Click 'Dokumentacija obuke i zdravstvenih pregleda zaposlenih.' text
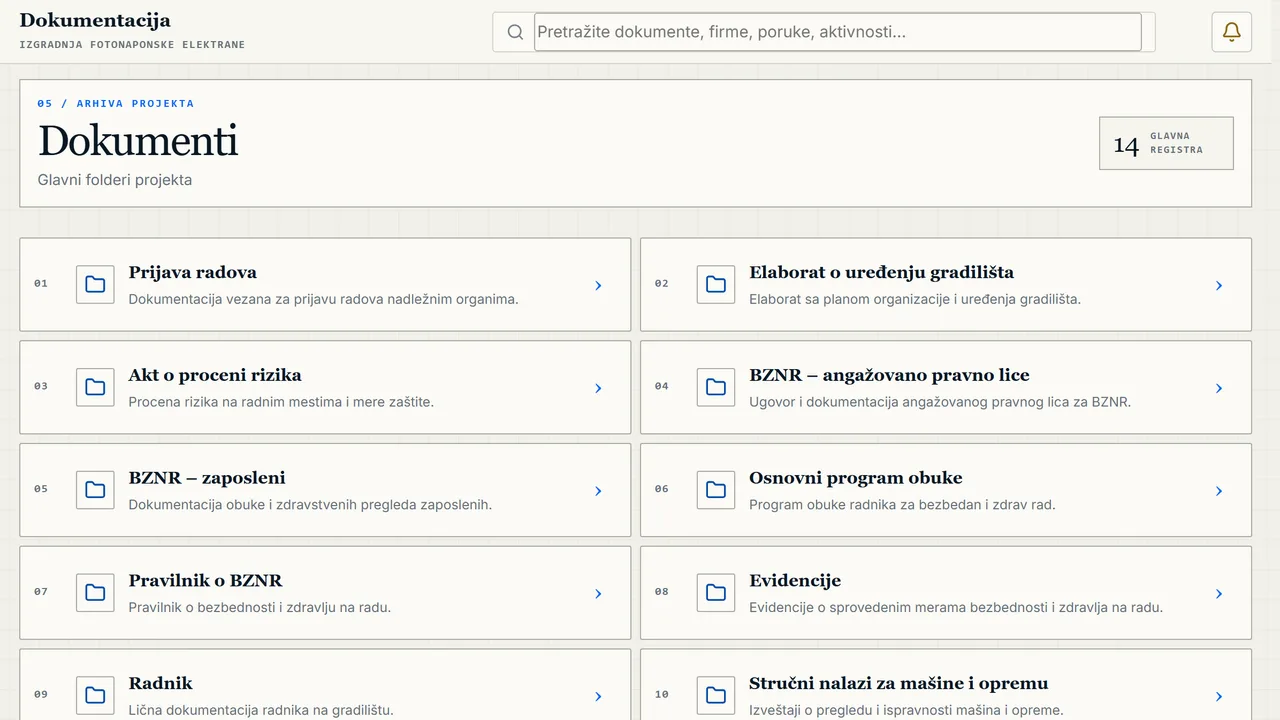Viewport: 1280px width, 720px height. click(x=310, y=505)
